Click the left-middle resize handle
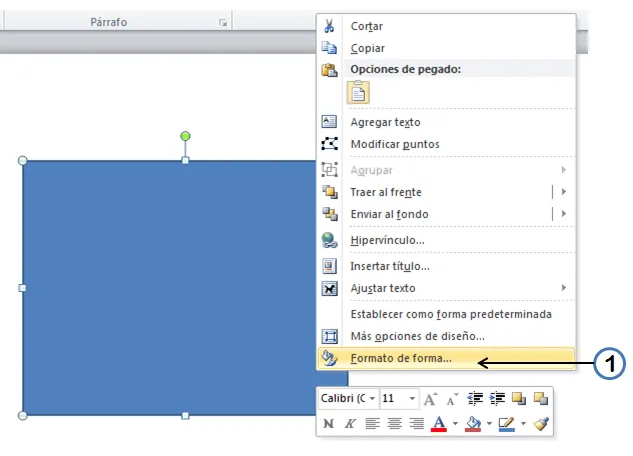 (23, 288)
